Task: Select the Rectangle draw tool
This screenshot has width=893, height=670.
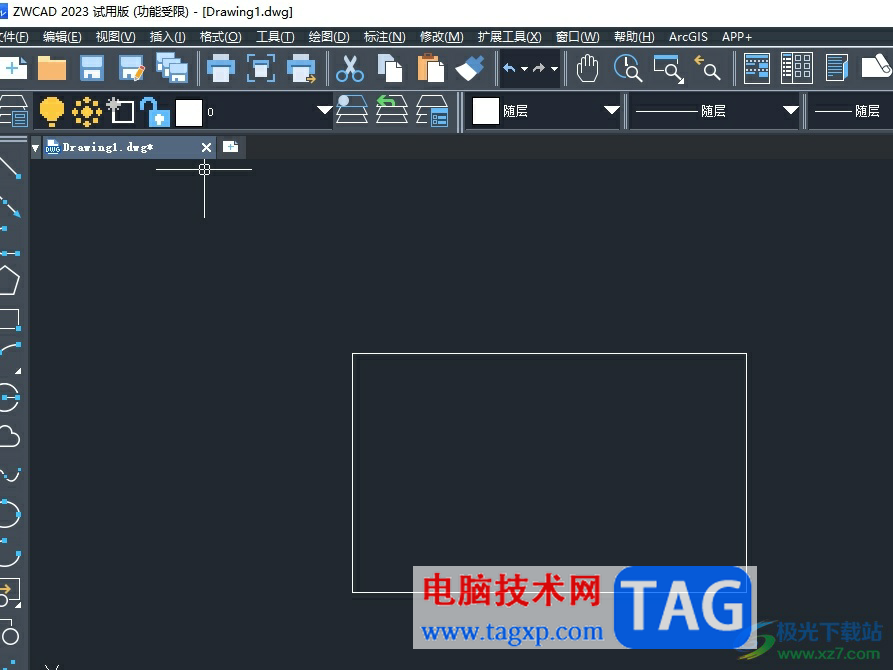Action: pos(10,320)
